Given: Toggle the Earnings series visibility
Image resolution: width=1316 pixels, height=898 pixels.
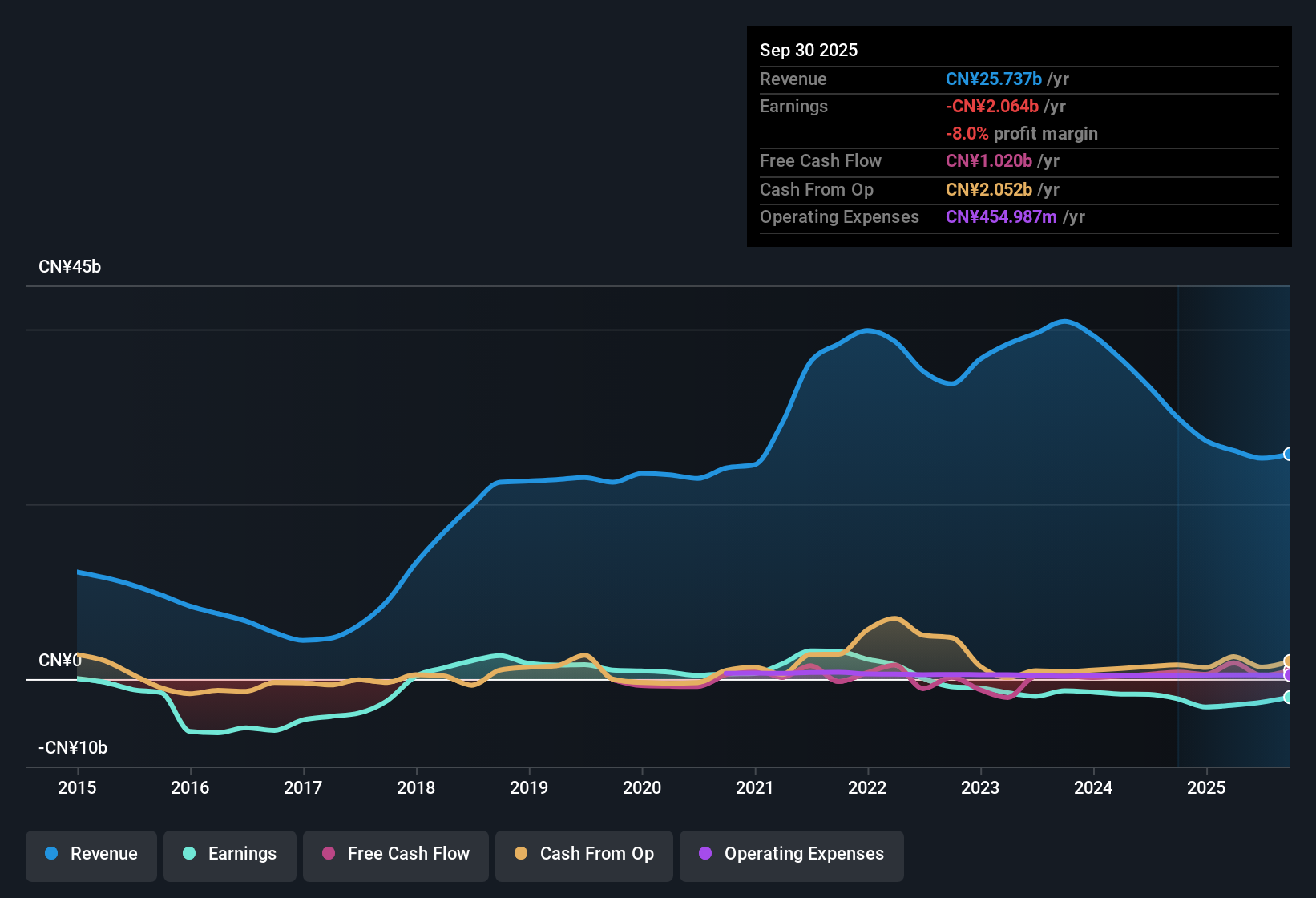Looking at the screenshot, I should 229,854.
